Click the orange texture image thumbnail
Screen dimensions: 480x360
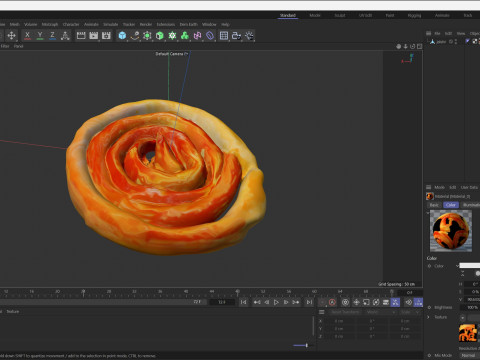point(467,333)
